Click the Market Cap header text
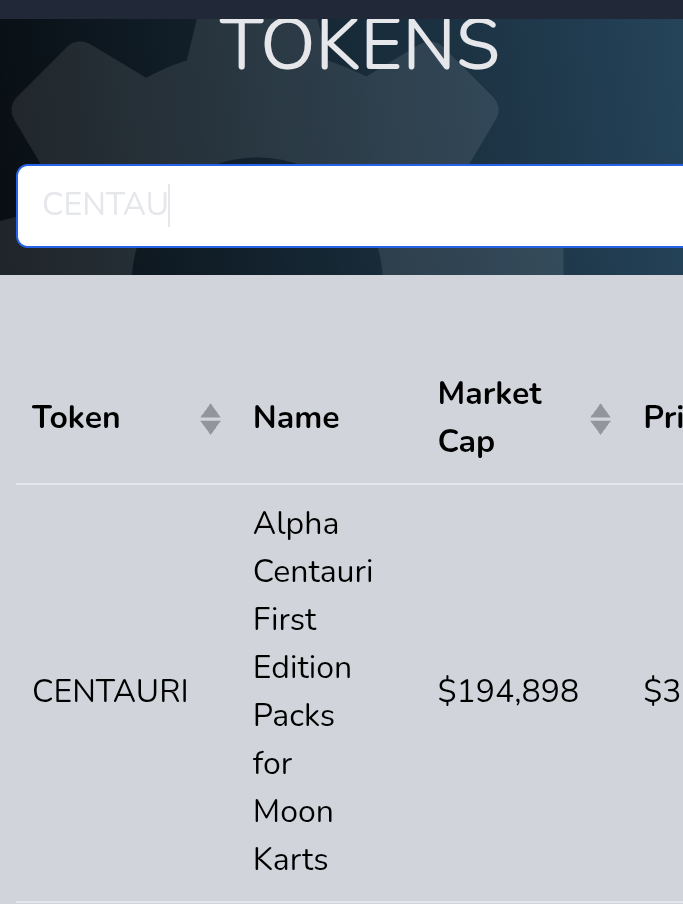Screen dimensions: 683x904 click(x=490, y=417)
